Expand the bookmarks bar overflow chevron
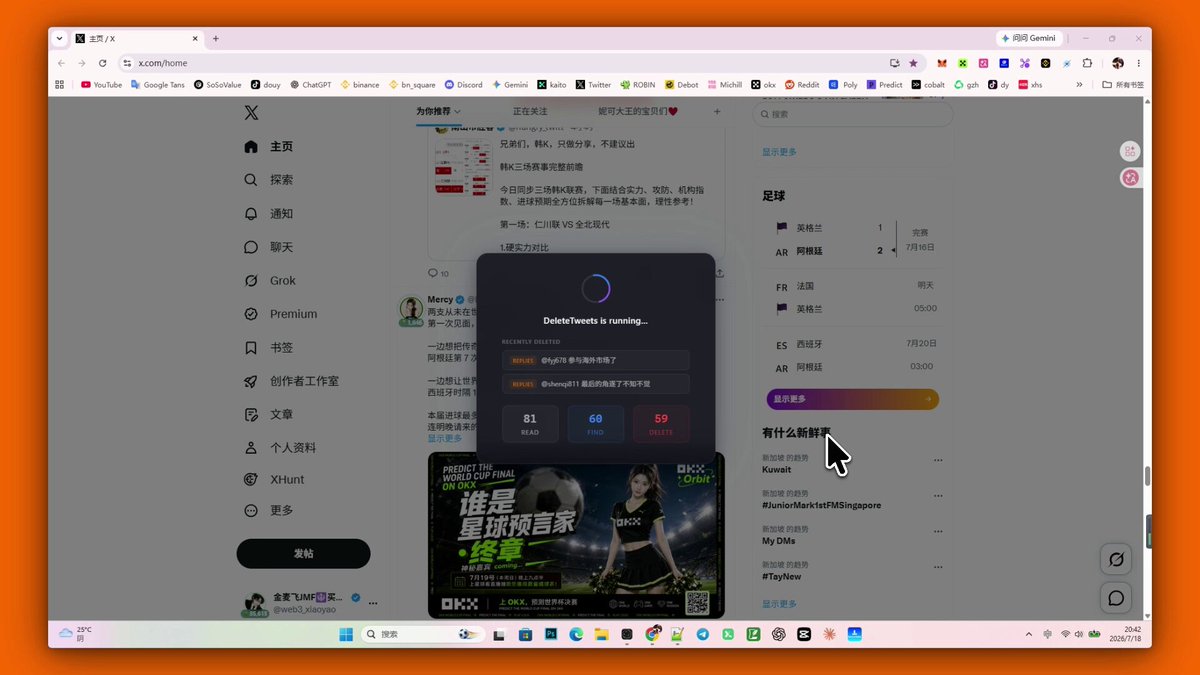This screenshot has height=675, width=1200. [1079, 85]
